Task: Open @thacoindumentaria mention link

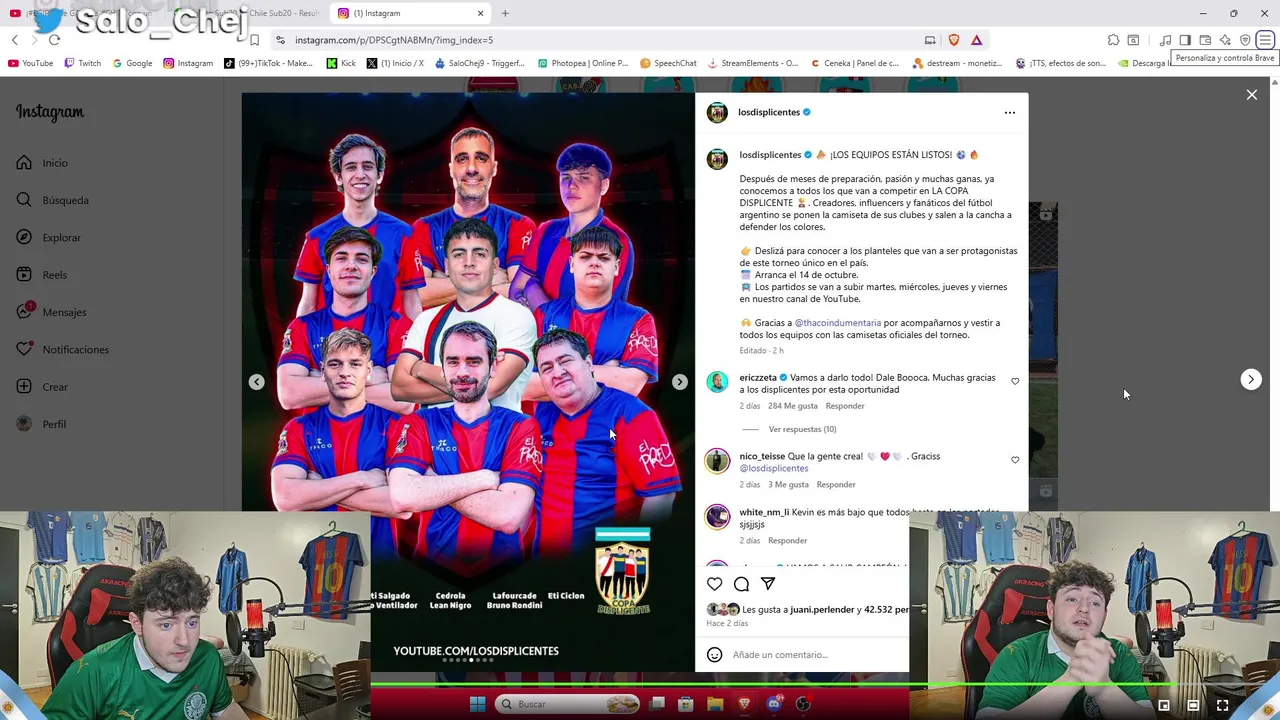Action: click(838, 323)
